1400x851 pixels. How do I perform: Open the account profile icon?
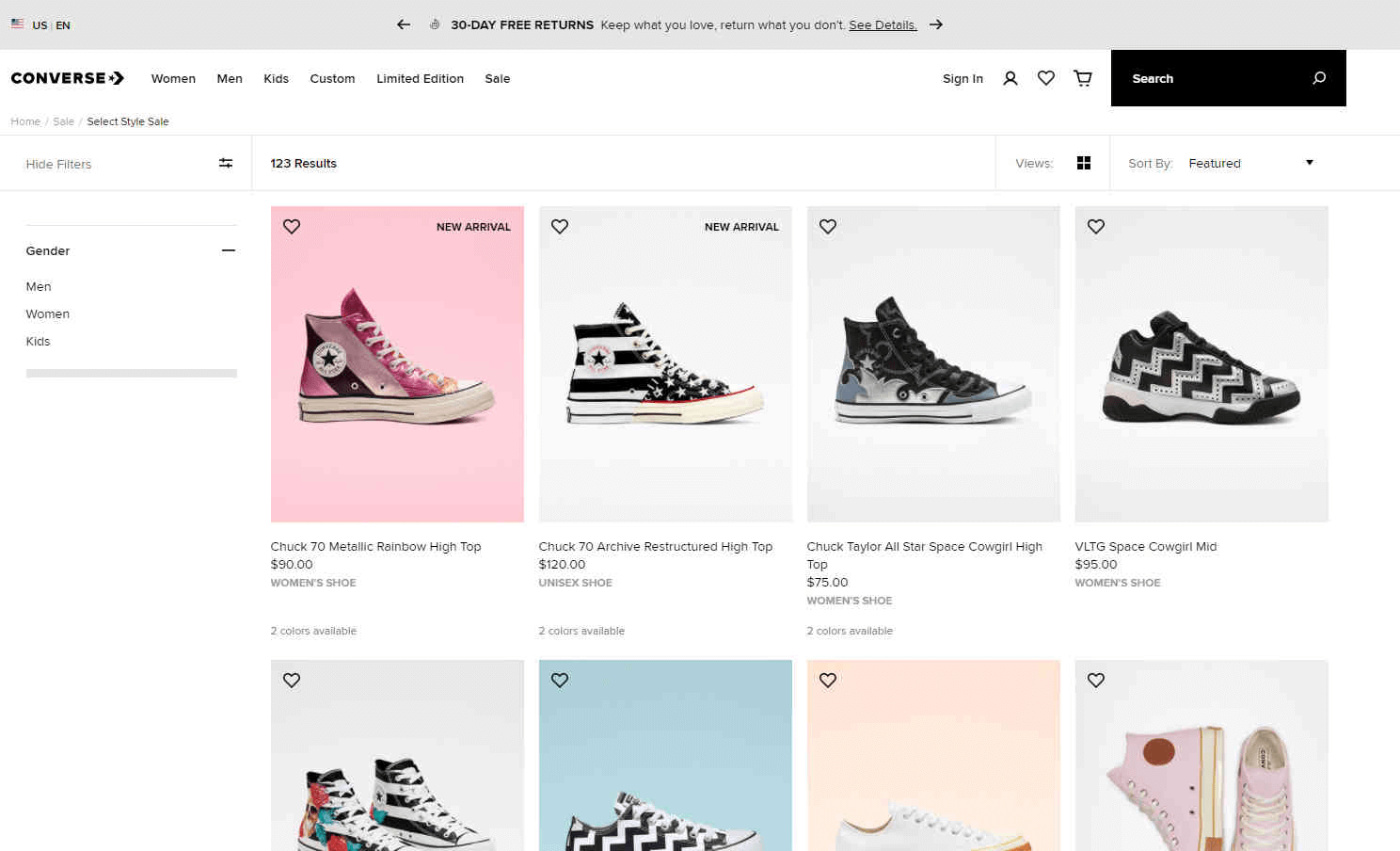pyautogui.click(x=1010, y=78)
